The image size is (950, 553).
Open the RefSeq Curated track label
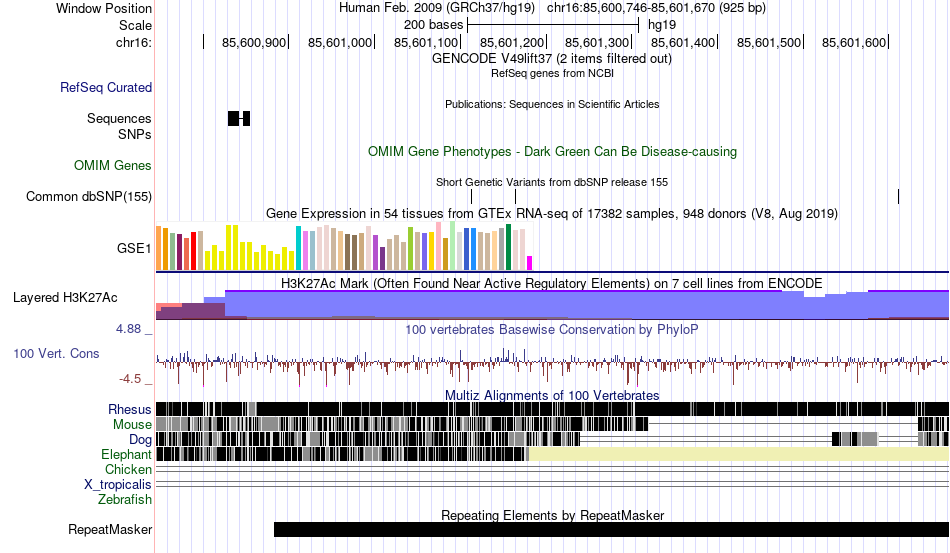pos(105,87)
